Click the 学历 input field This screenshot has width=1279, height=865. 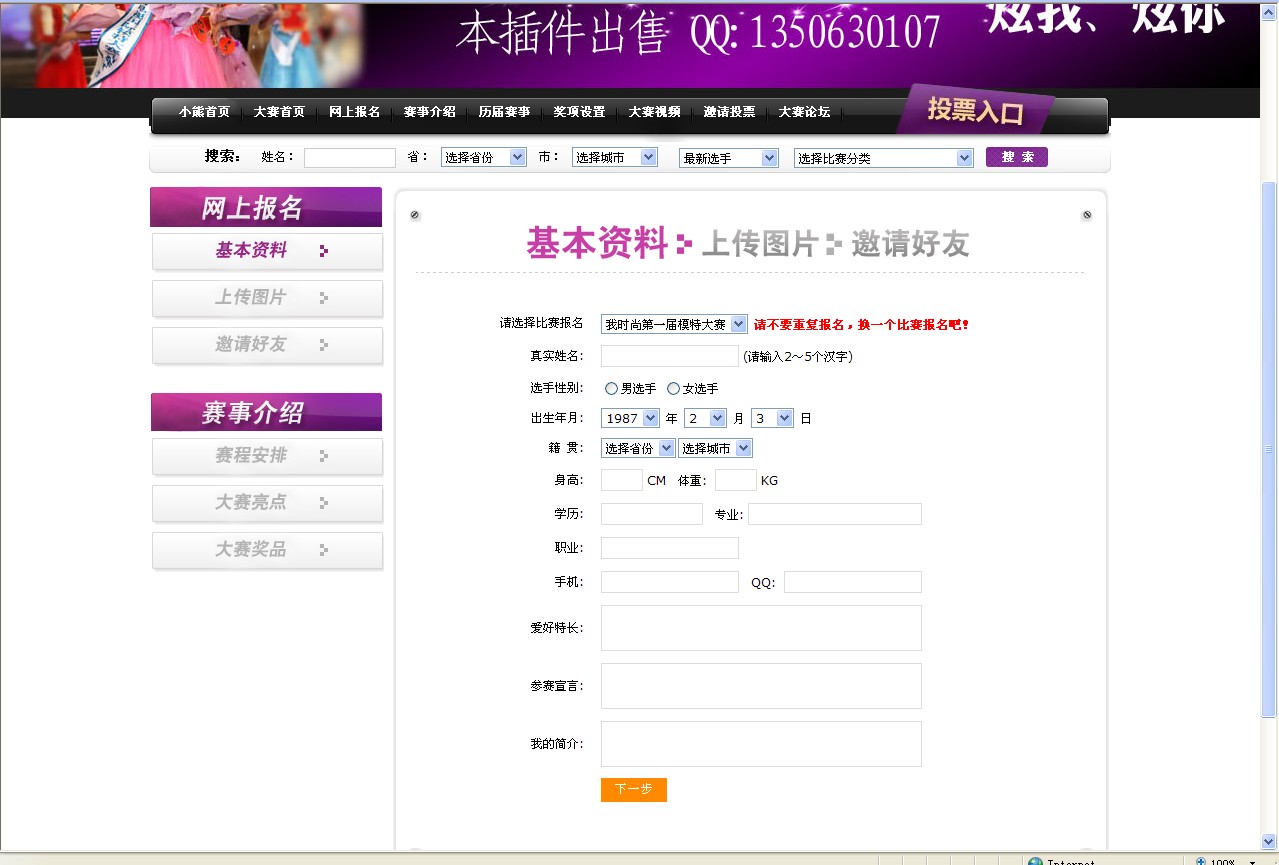[652, 514]
